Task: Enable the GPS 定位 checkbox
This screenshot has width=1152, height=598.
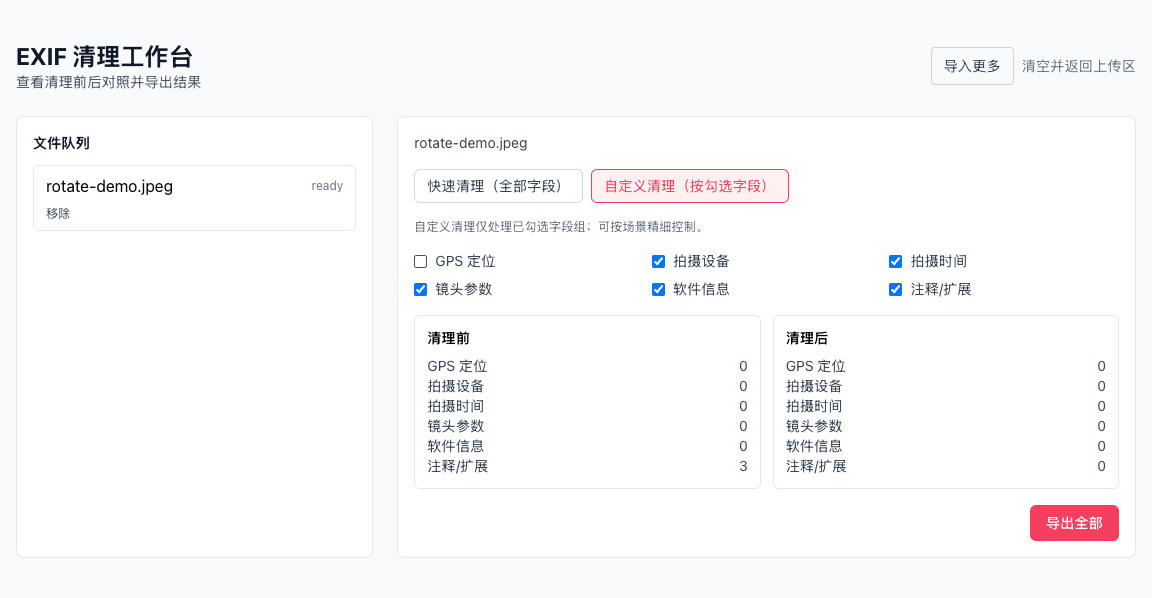Action: [x=420, y=261]
